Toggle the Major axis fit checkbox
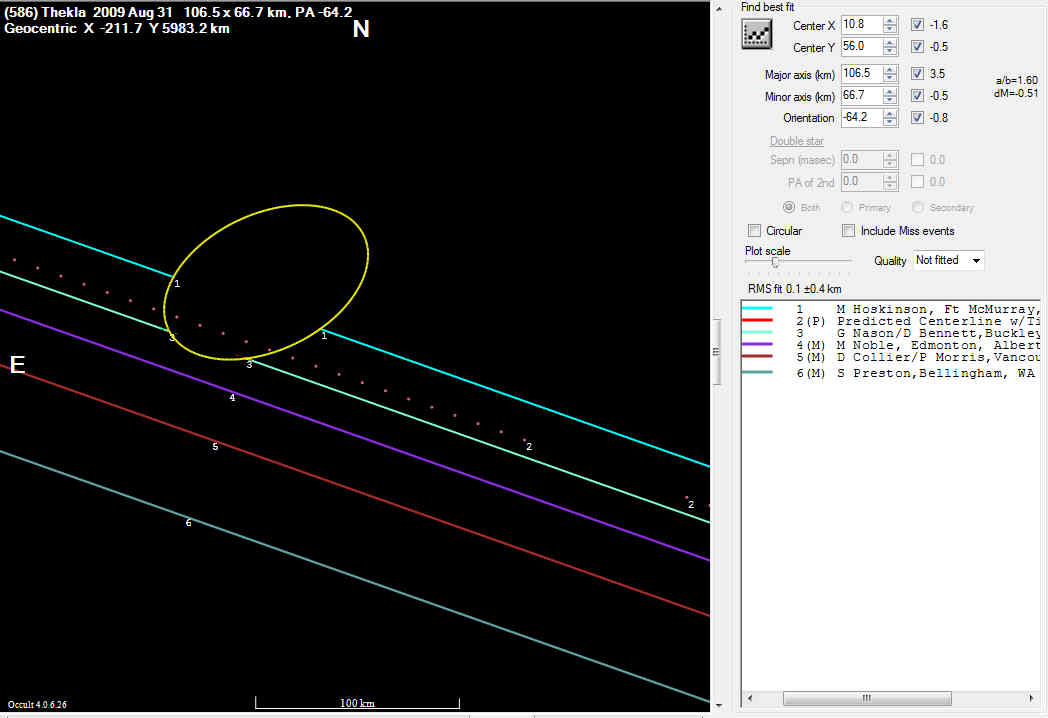Viewport: 1048px width, 718px height. tap(918, 74)
